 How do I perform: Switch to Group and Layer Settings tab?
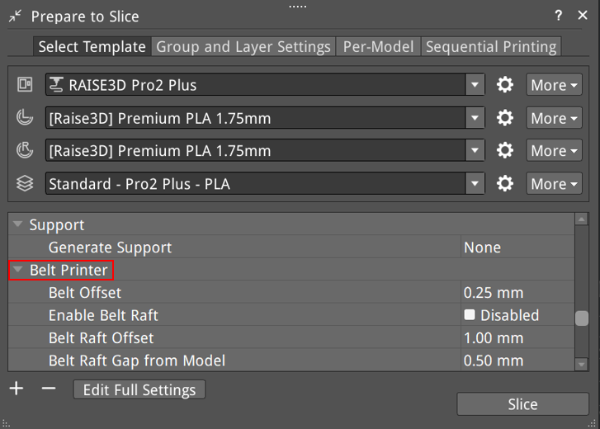click(x=243, y=47)
